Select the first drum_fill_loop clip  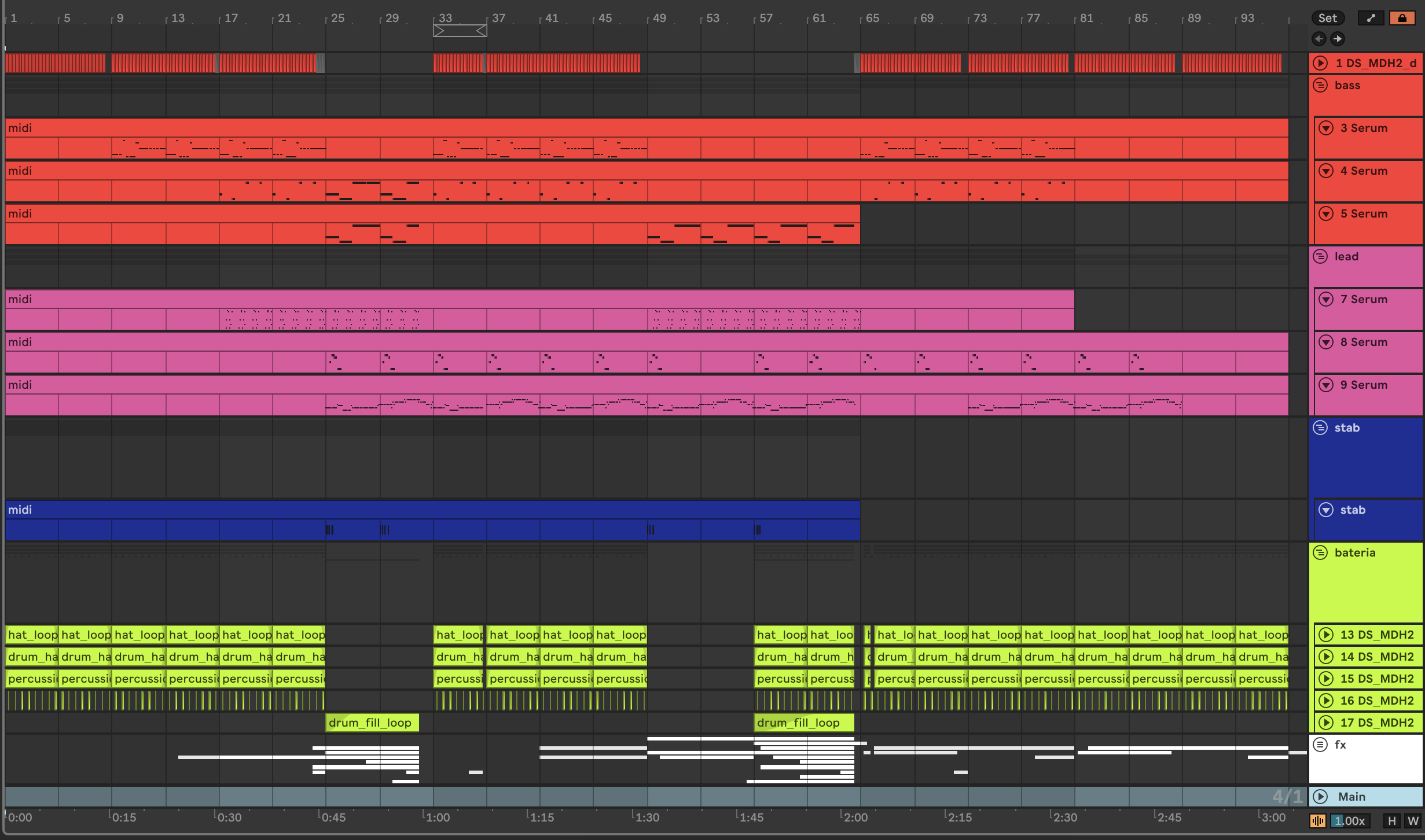[x=372, y=723]
